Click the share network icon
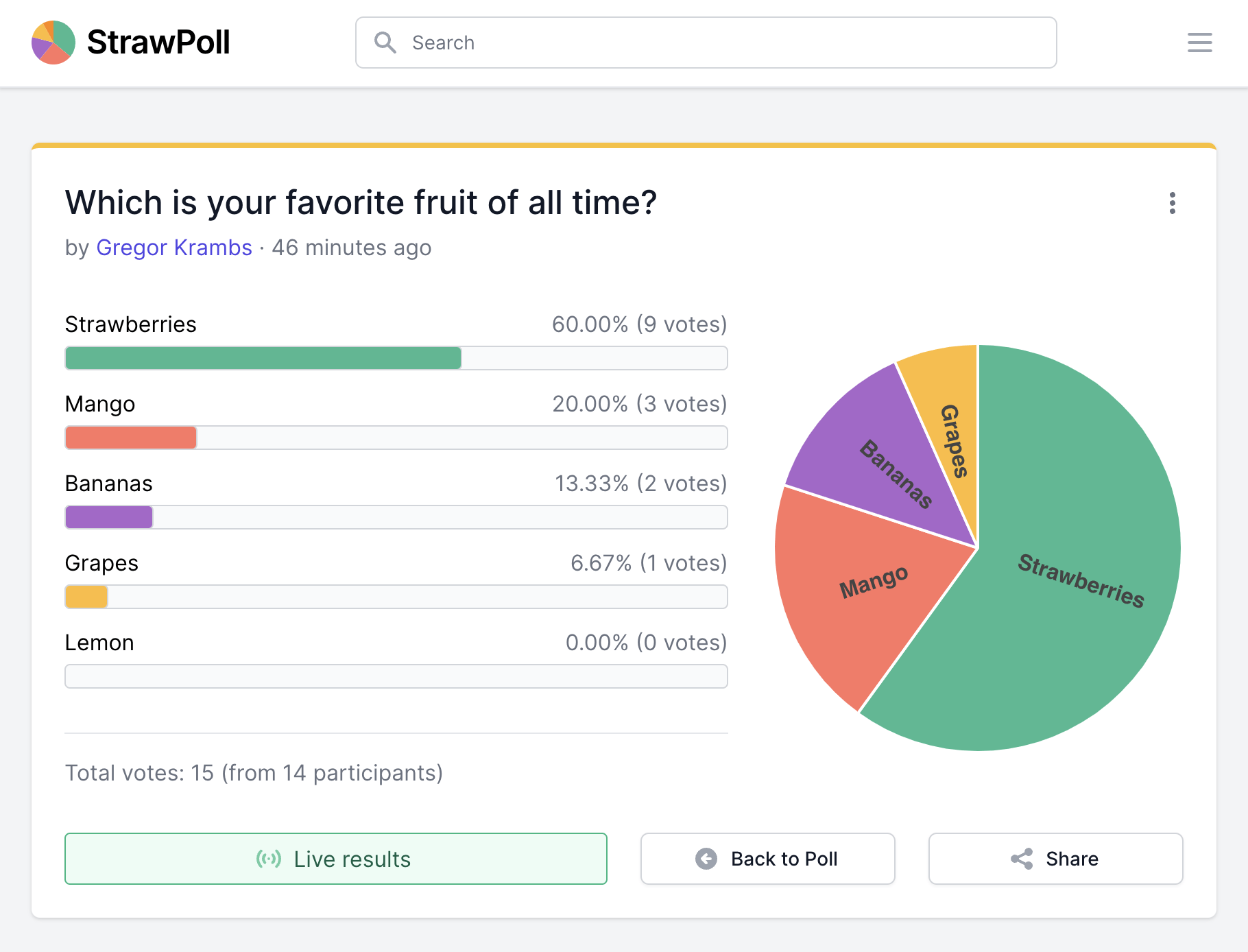The image size is (1248, 952). point(1021,858)
